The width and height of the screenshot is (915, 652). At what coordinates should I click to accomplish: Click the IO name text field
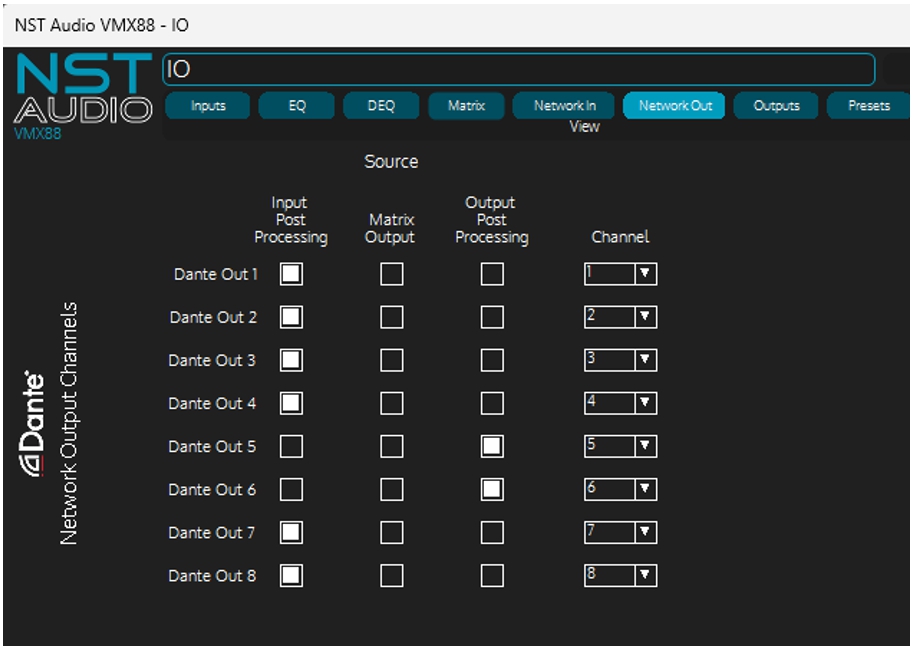coord(518,70)
